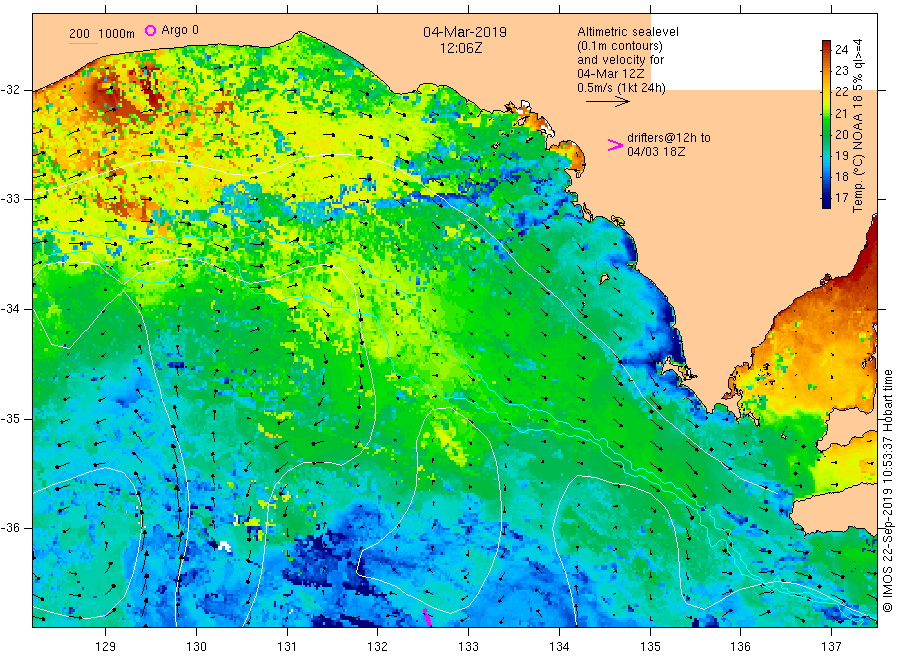This screenshot has width=900, height=660.
Task: Click the IMOS copyright timestamp text
Action: [888, 491]
